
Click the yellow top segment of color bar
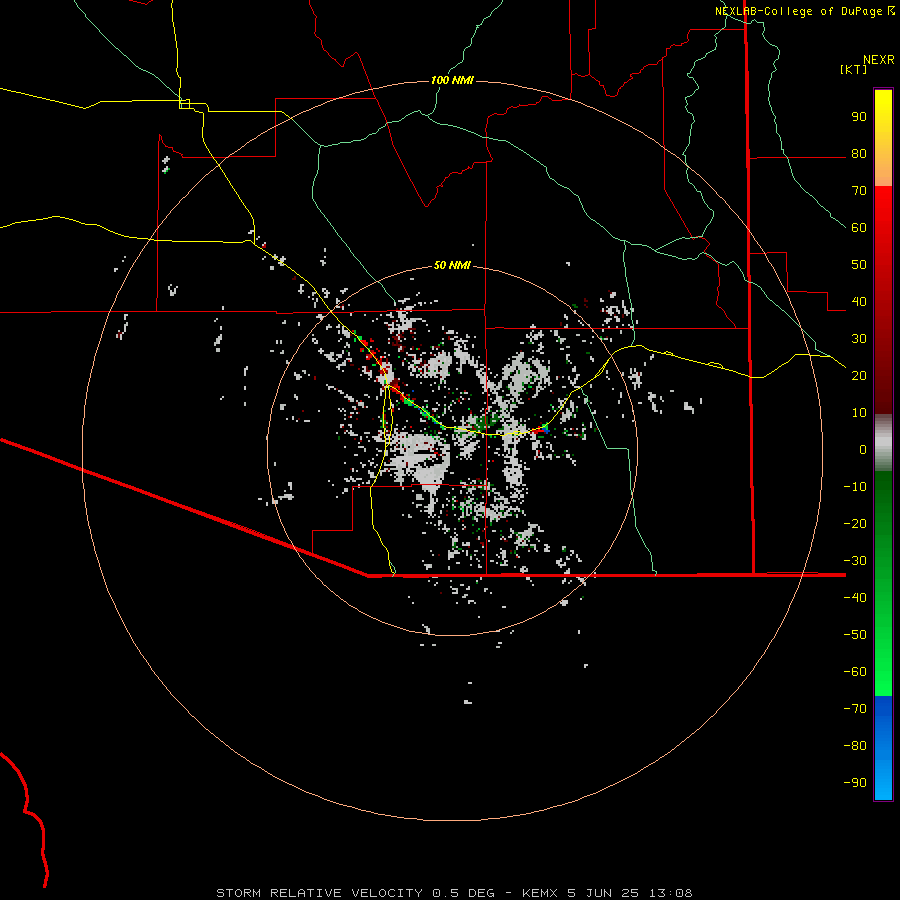tap(883, 138)
